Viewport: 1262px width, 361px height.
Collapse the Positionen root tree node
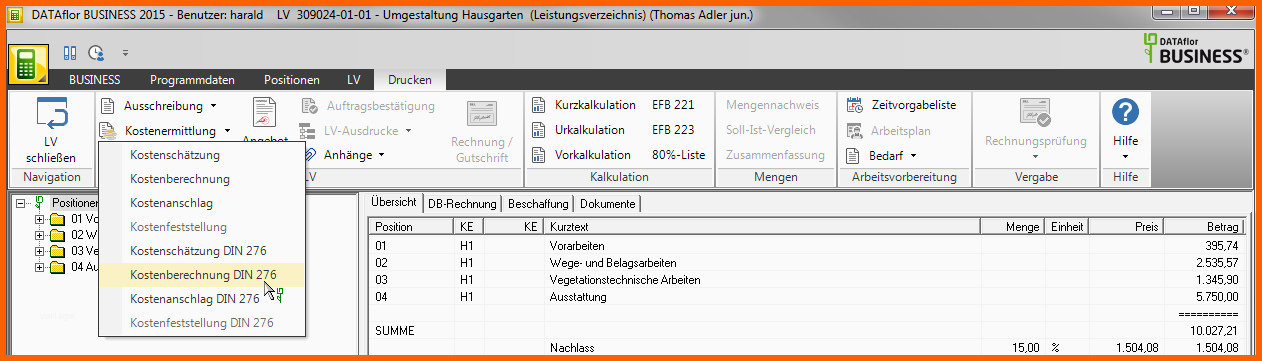click(x=20, y=202)
